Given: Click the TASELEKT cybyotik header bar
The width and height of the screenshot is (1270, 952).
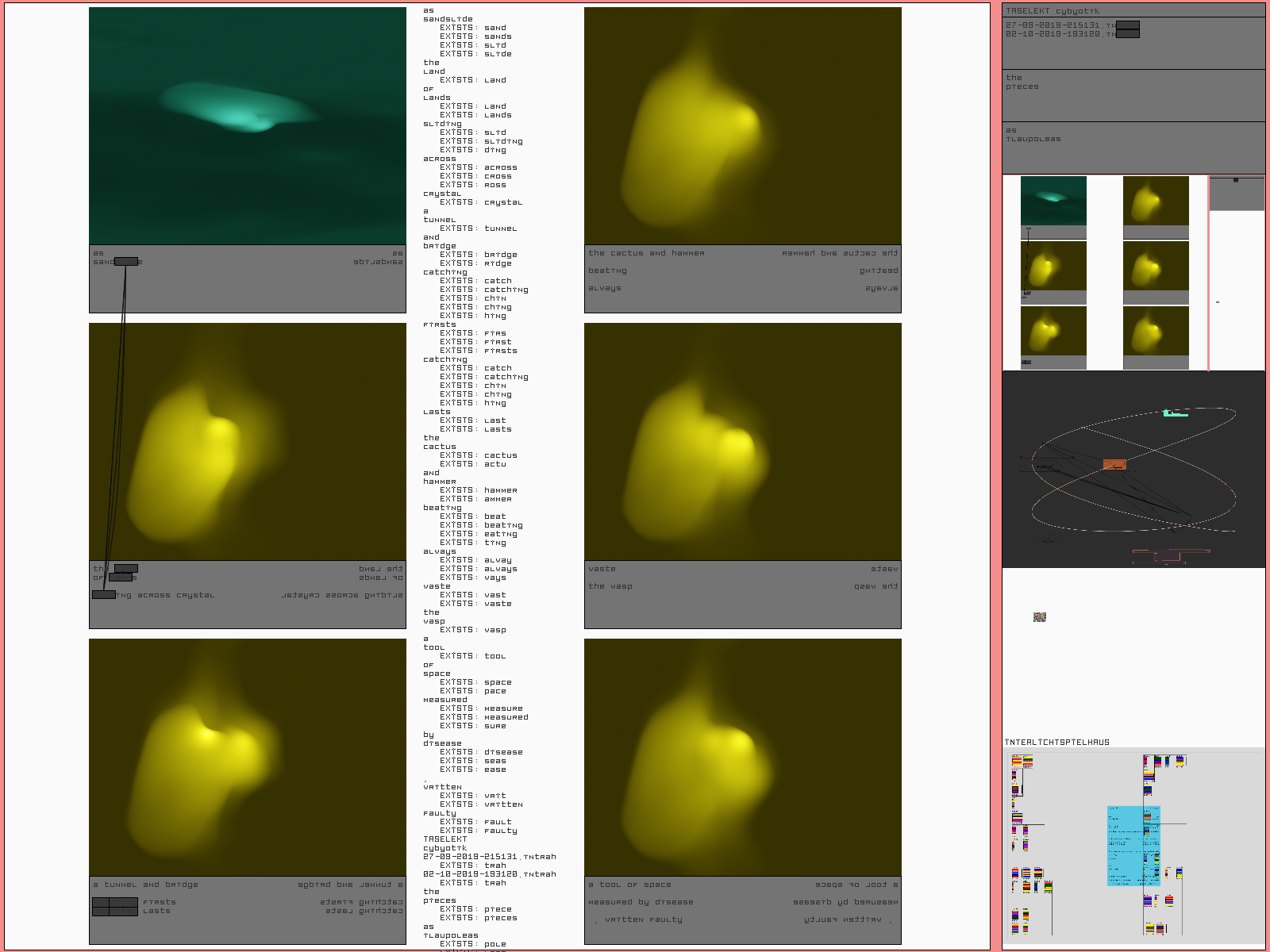Looking at the screenshot, I should pos(1133,10).
